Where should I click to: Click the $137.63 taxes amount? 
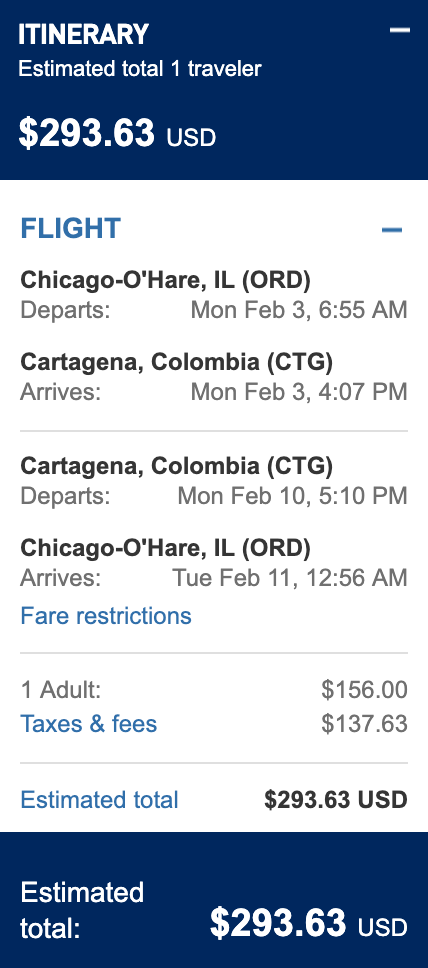(x=364, y=724)
